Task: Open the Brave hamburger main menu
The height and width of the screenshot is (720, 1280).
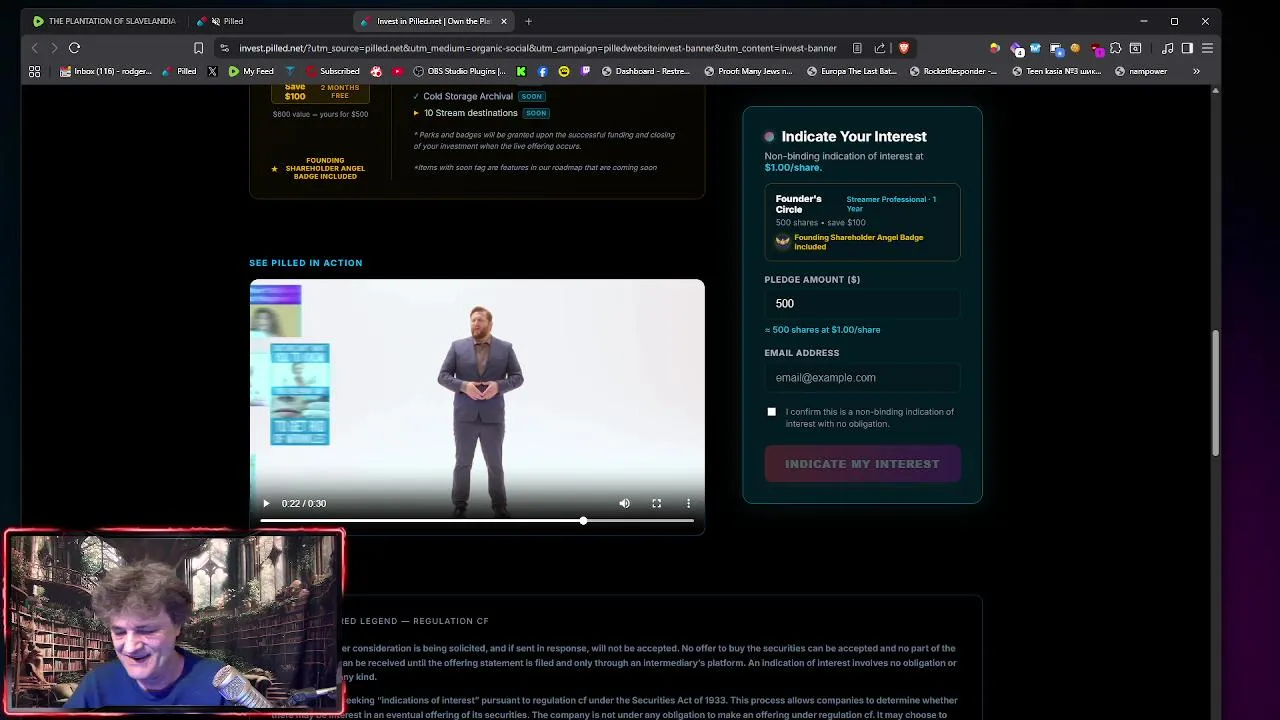Action: click(1207, 48)
